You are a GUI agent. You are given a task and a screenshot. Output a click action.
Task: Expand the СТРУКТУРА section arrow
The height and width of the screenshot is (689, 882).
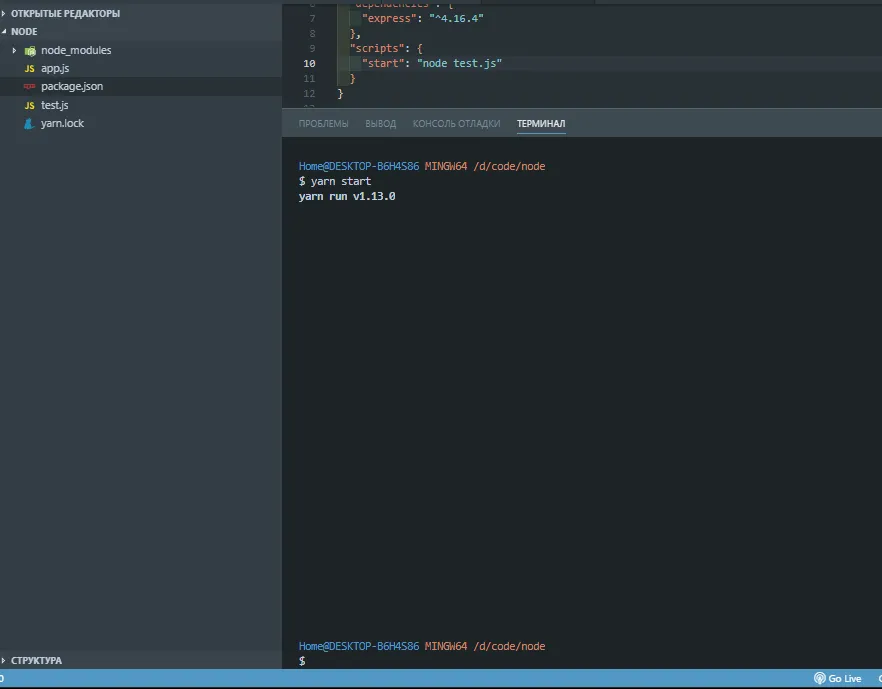coord(3,660)
